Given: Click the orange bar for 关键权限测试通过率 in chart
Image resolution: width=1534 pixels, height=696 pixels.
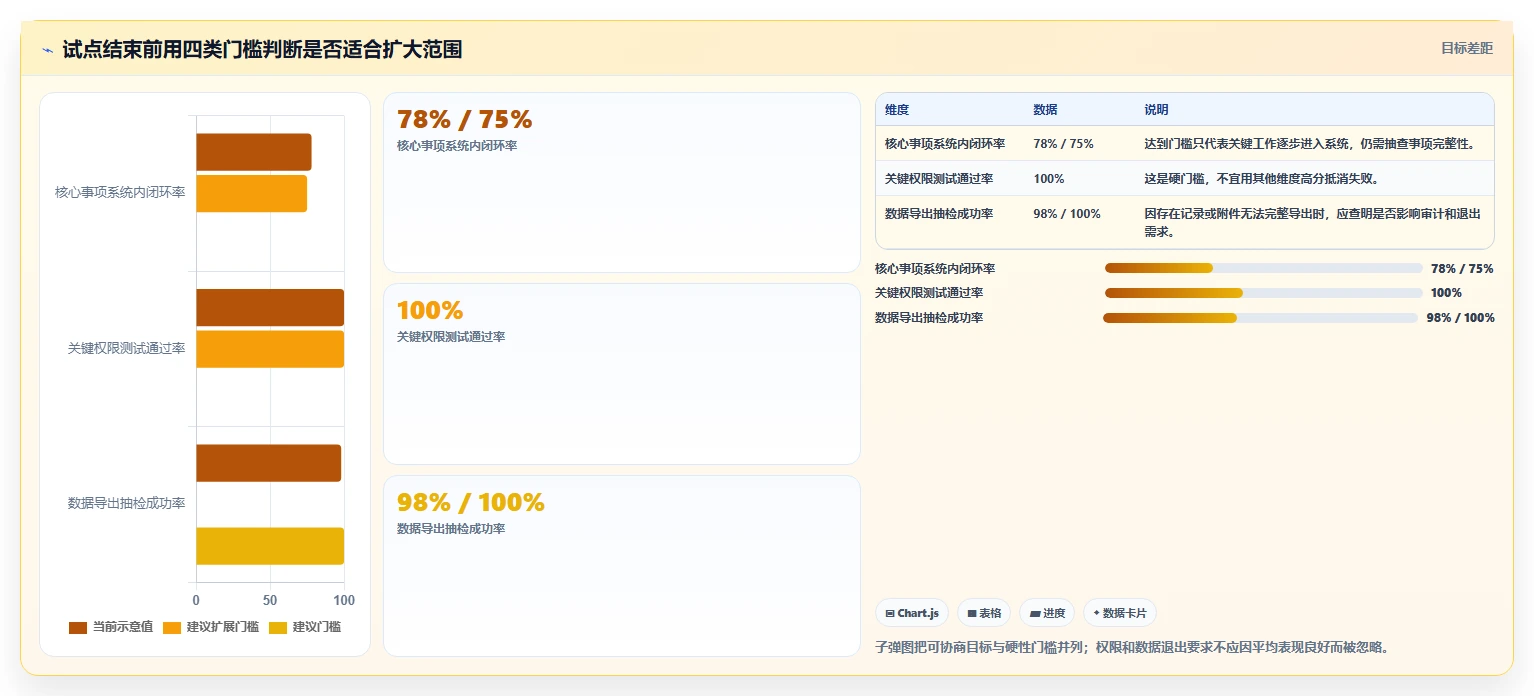Looking at the screenshot, I should pos(270,349).
